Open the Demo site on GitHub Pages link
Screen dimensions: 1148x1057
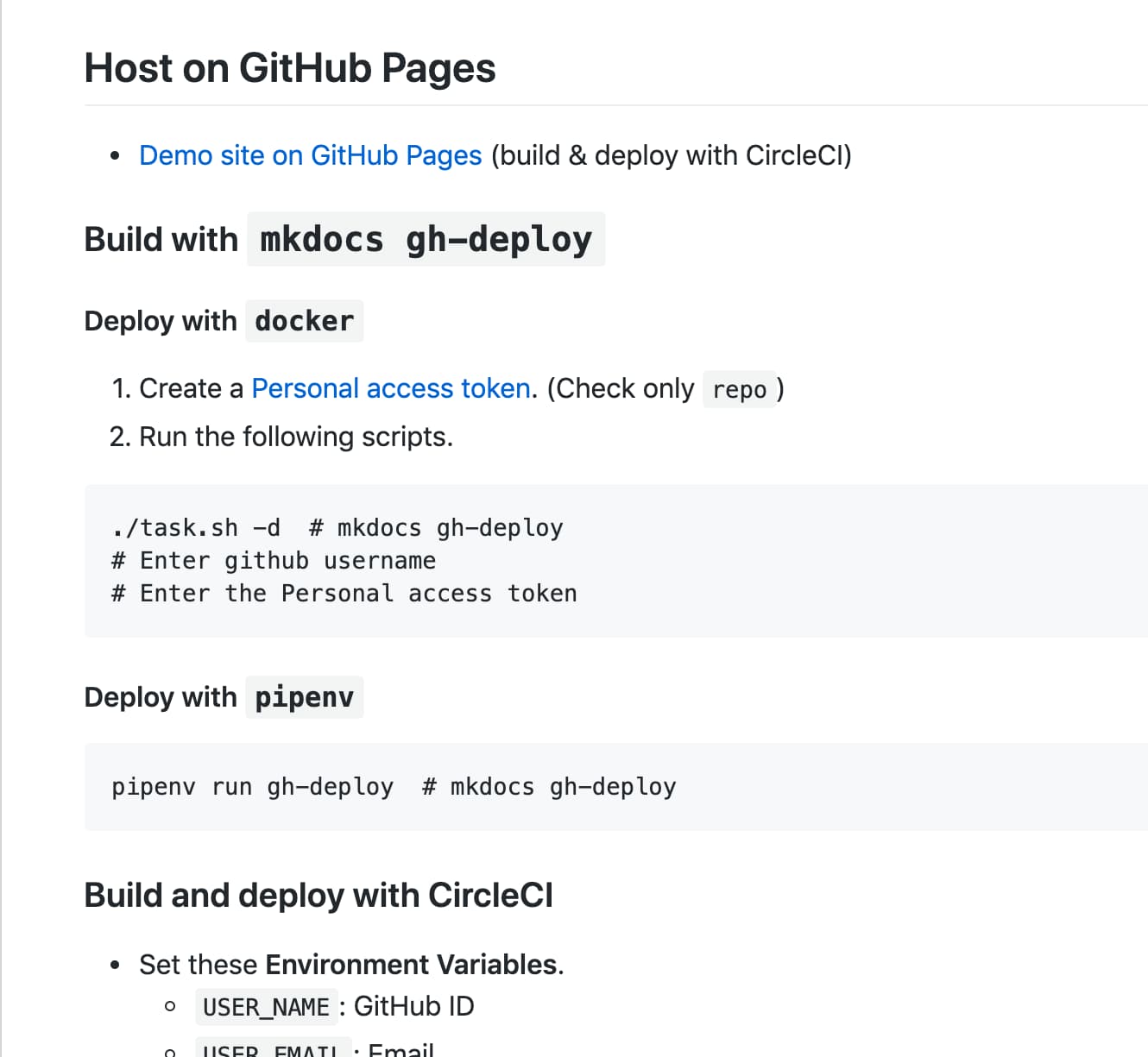pyautogui.click(x=310, y=155)
